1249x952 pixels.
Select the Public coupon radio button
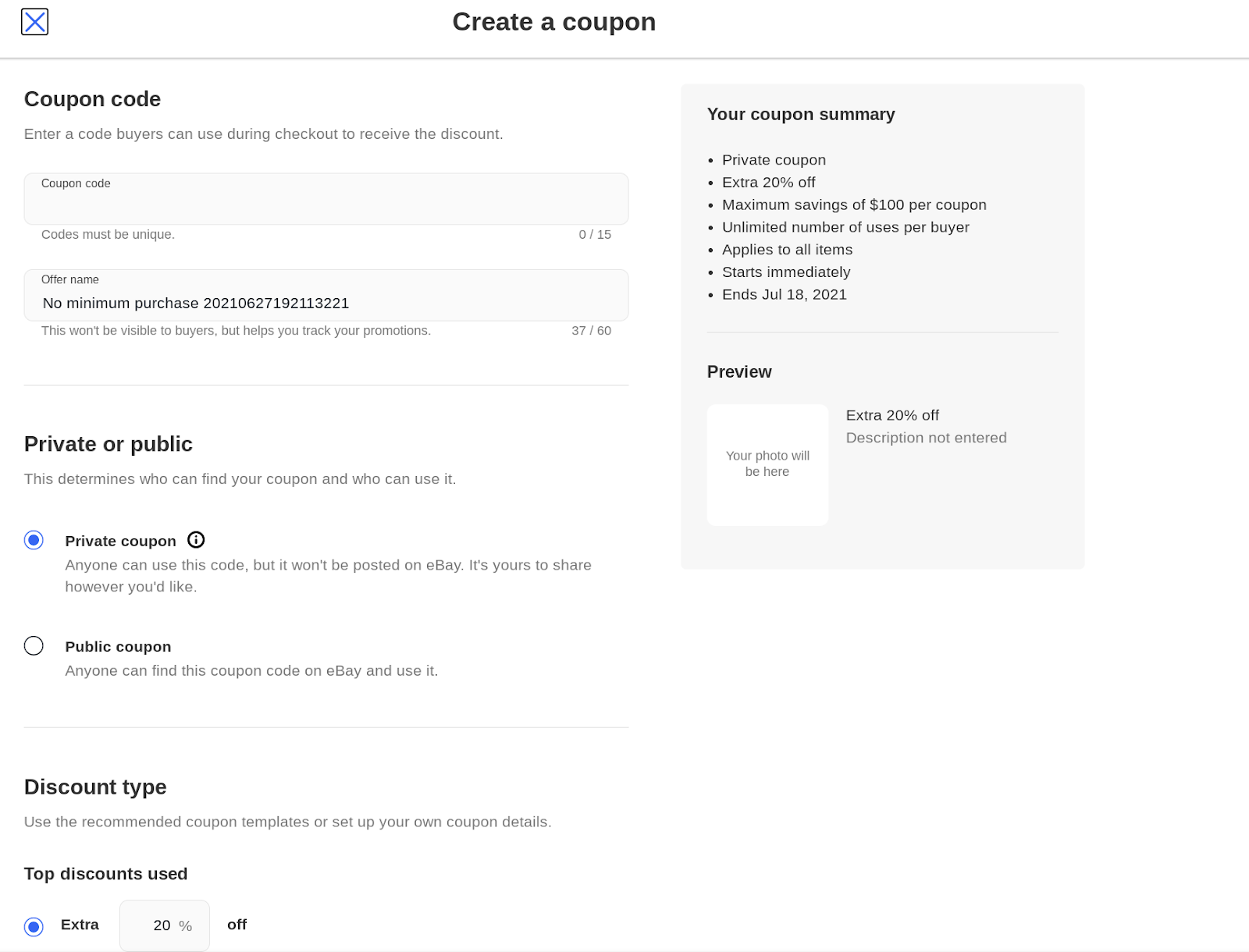pos(34,646)
